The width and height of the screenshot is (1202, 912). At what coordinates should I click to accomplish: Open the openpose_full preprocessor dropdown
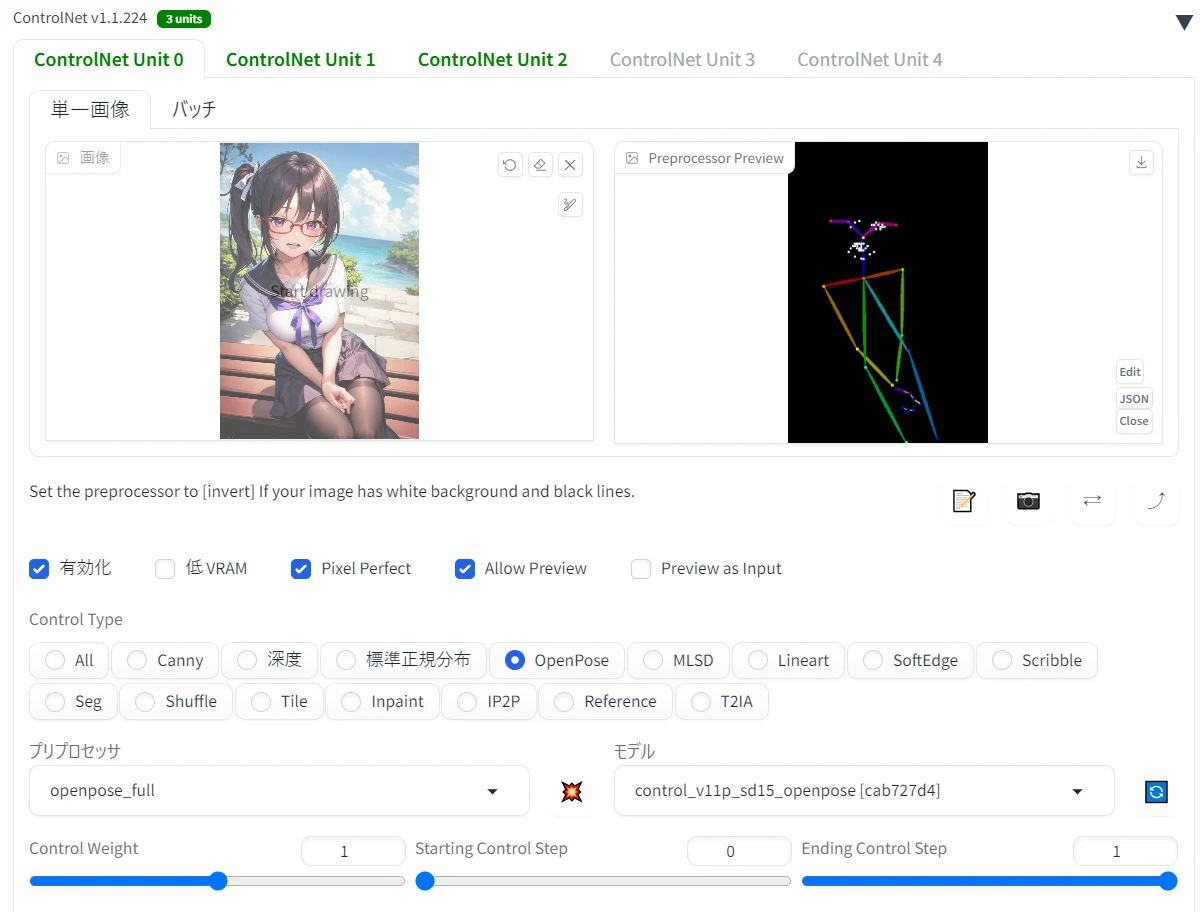(279, 791)
